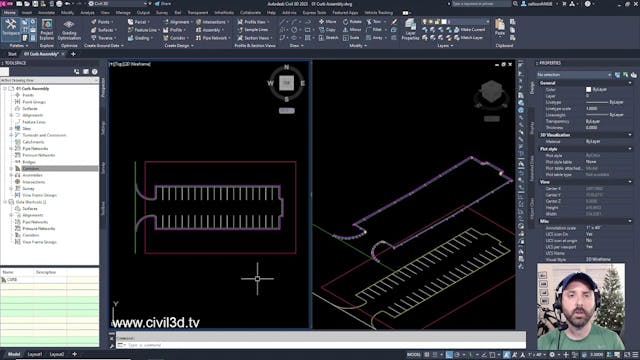
Task: Select CURB row in item list
Action: [x=49, y=280]
